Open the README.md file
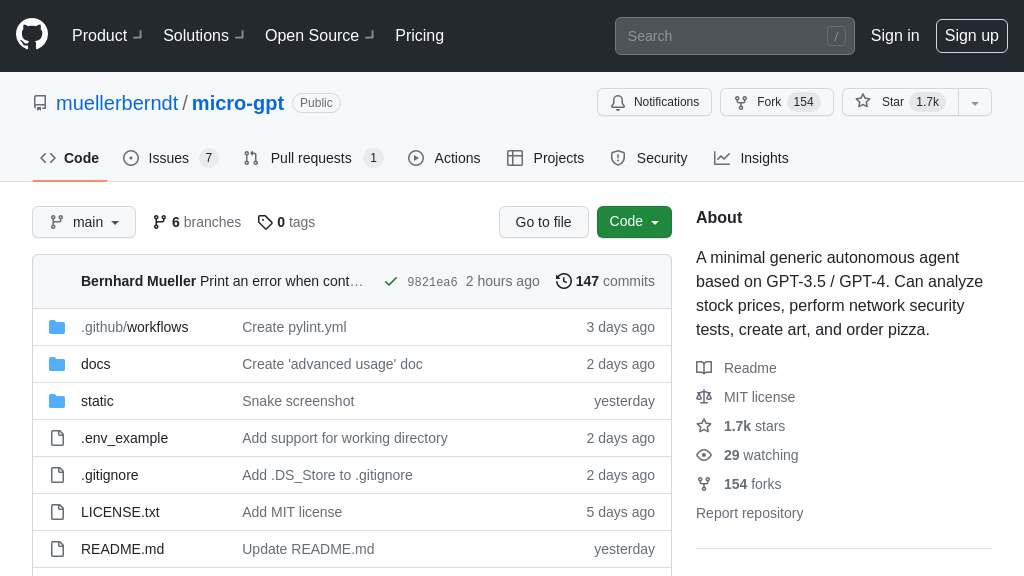 click(x=122, y=549)
